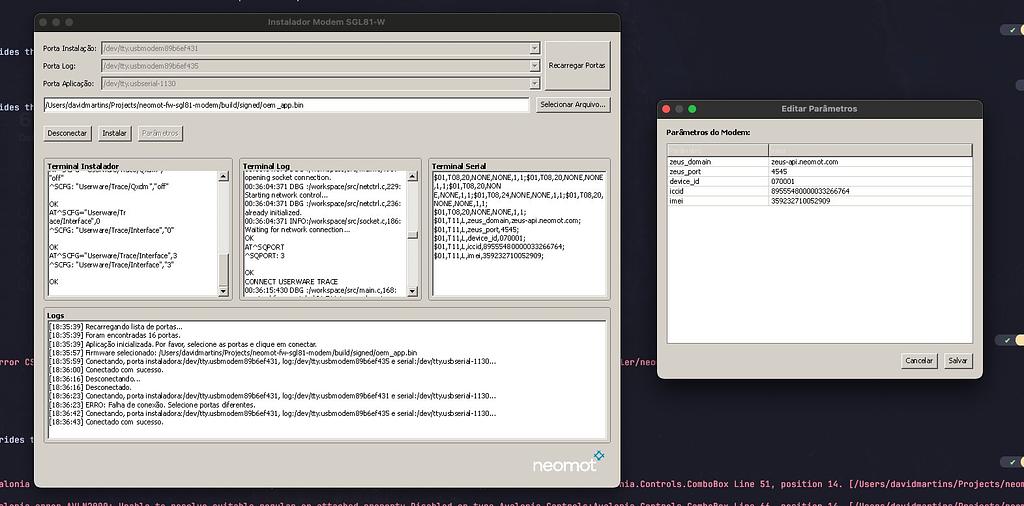The width and height of the screenshot is (1024, 506).
Task: Save parameters with Salvar button
Action: [x=958, y=360]
